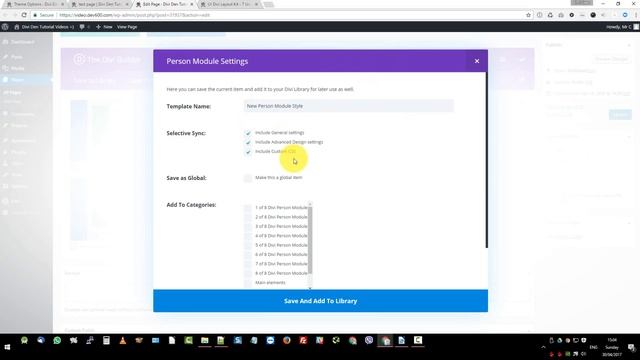Image resolution: width=640 pixels, height=360 pixels.
Task: Click the browser address bar URL
Action: (135, 15)
